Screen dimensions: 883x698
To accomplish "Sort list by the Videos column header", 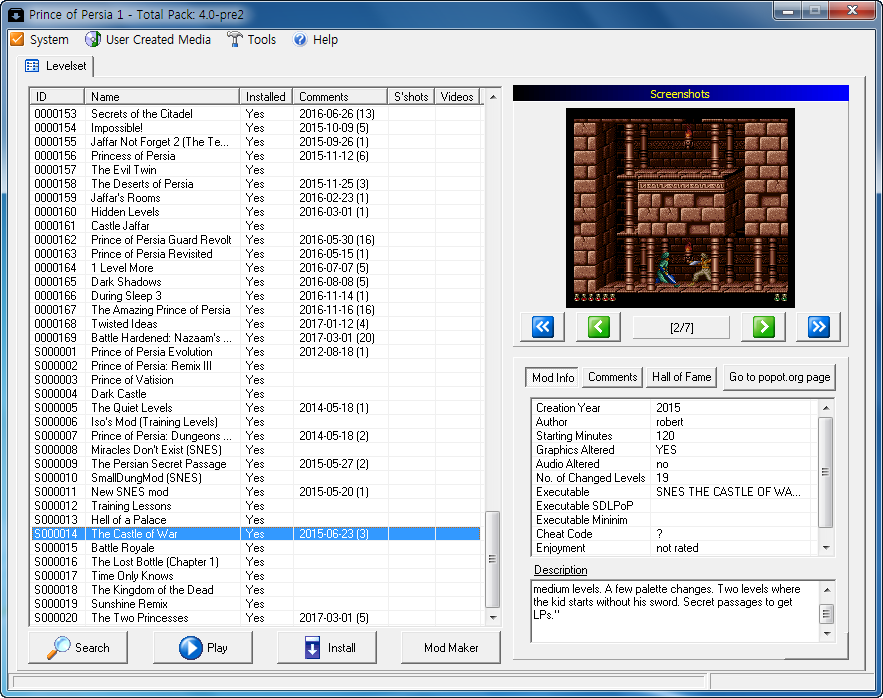I will pos(457,96).
